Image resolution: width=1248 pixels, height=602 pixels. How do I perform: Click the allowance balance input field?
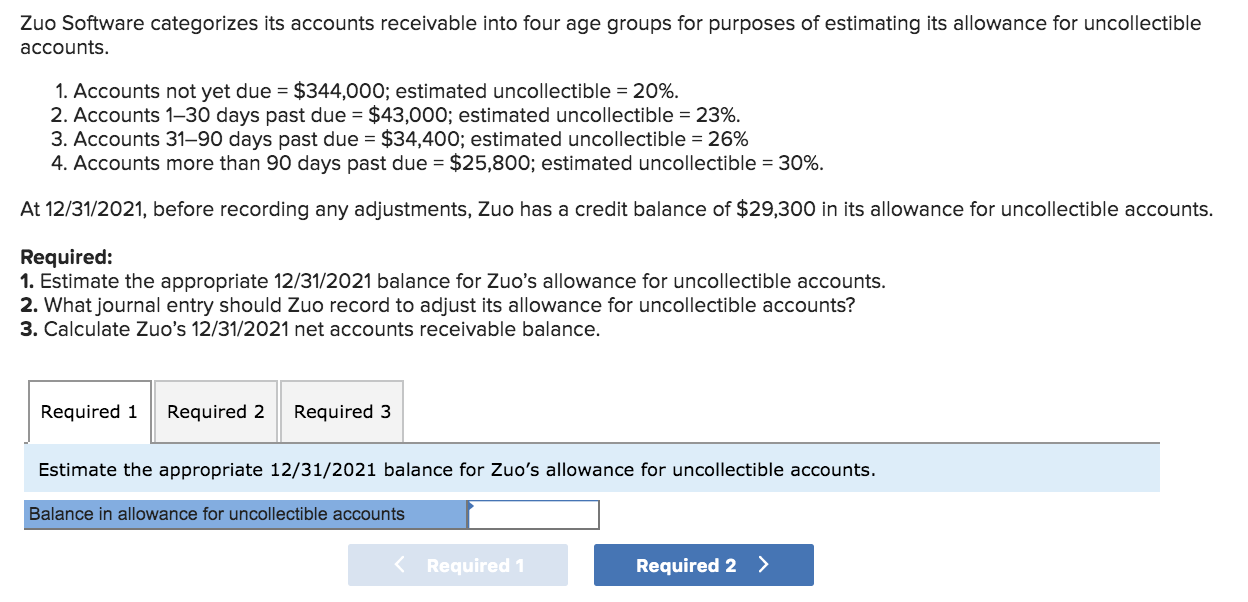(535, 514)
